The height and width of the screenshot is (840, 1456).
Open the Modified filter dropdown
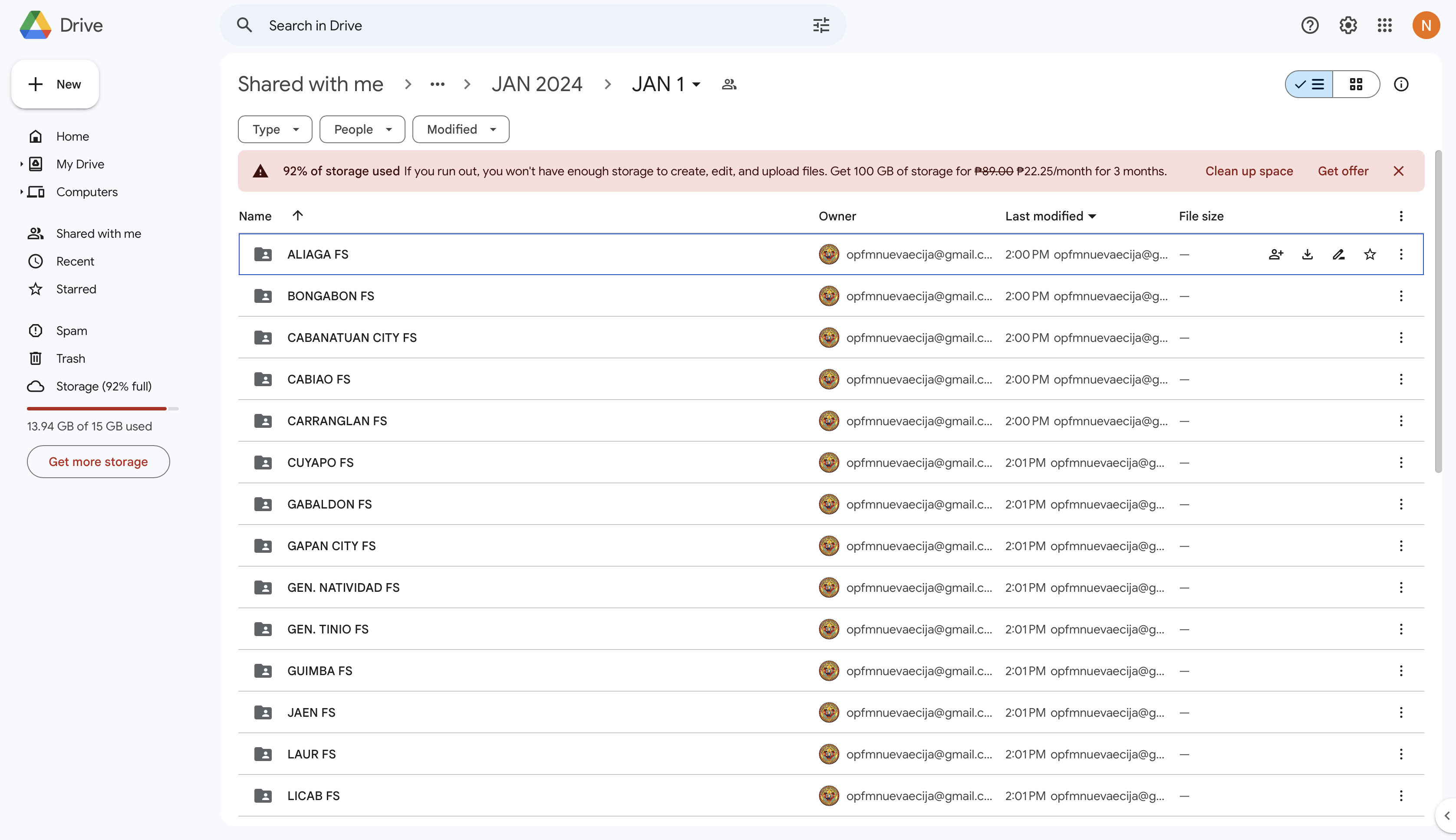(x=461, y=129)
